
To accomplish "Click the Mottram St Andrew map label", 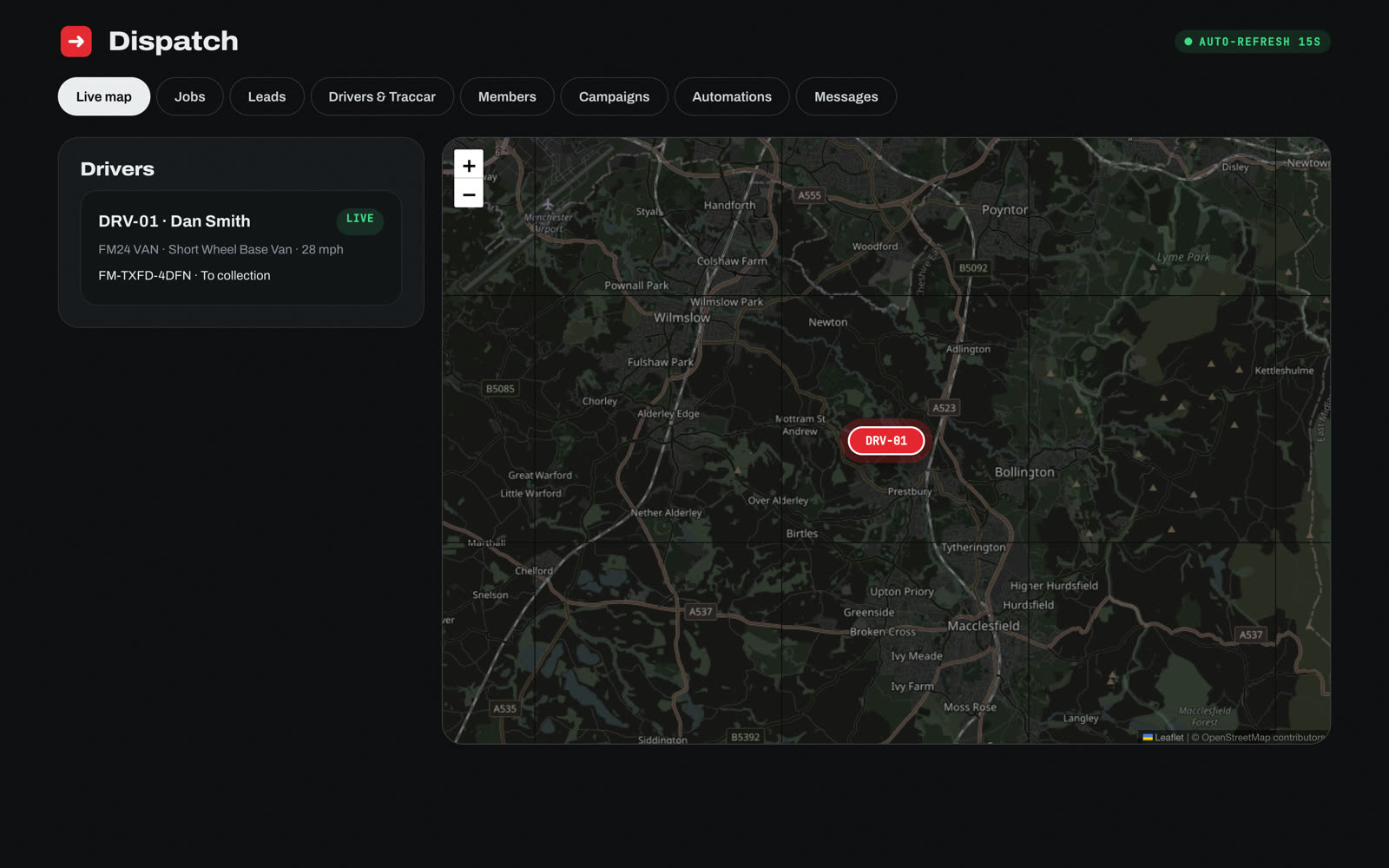I will pyautogui.click(x=800, y=424).
